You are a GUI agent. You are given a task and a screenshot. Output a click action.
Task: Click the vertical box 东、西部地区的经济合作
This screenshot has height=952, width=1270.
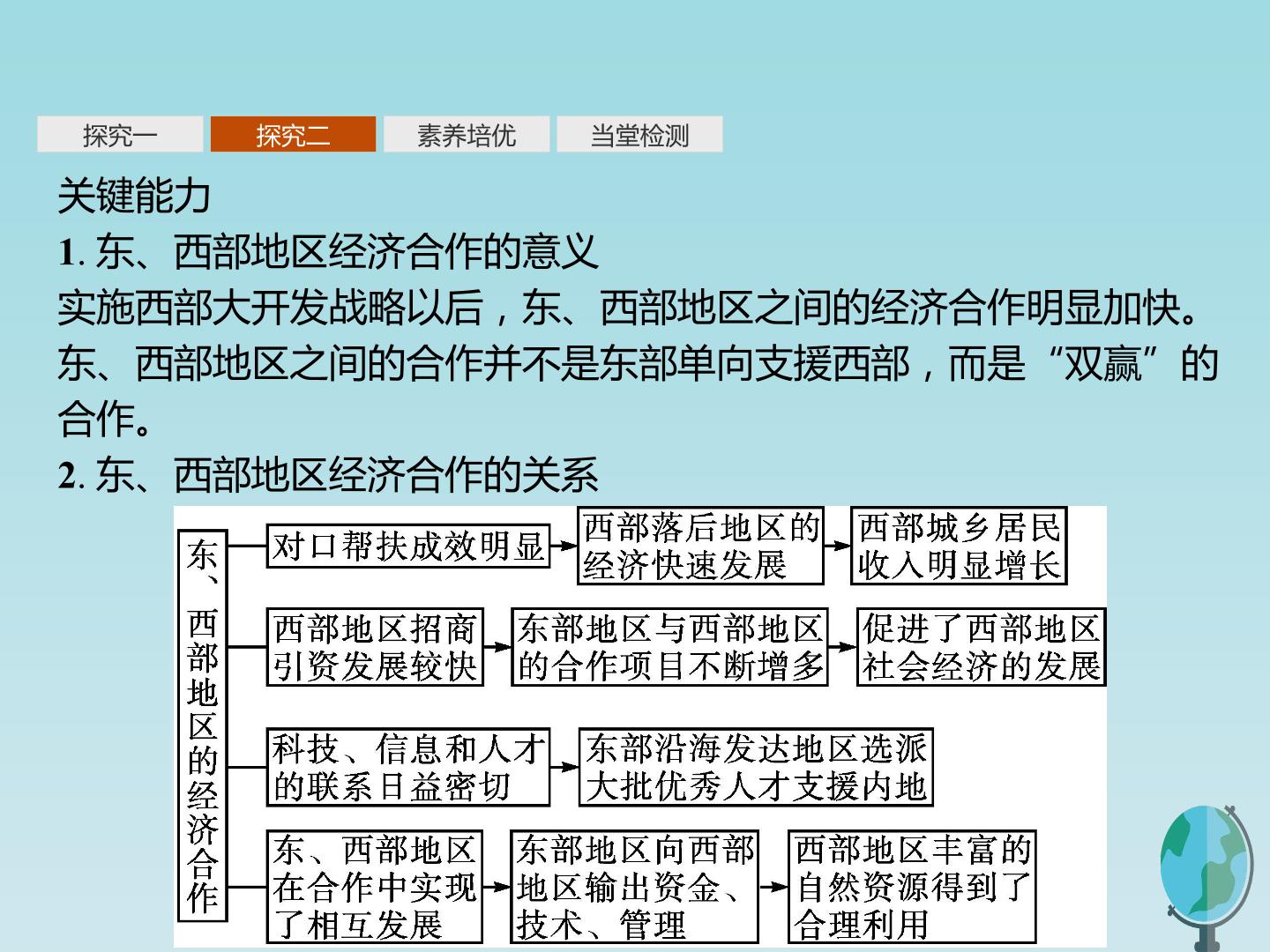click(202, 725)
